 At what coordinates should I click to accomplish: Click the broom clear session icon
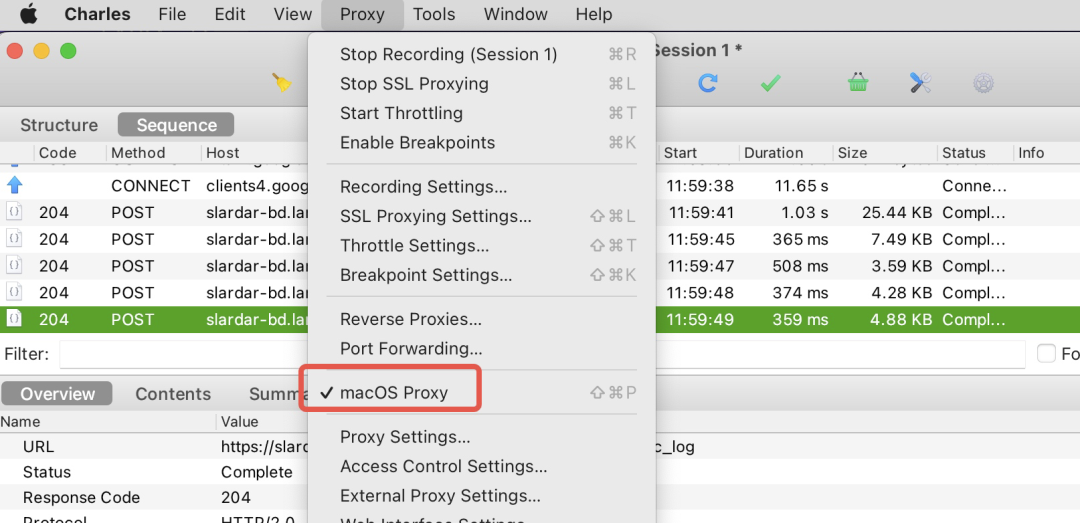click(282, 83)
